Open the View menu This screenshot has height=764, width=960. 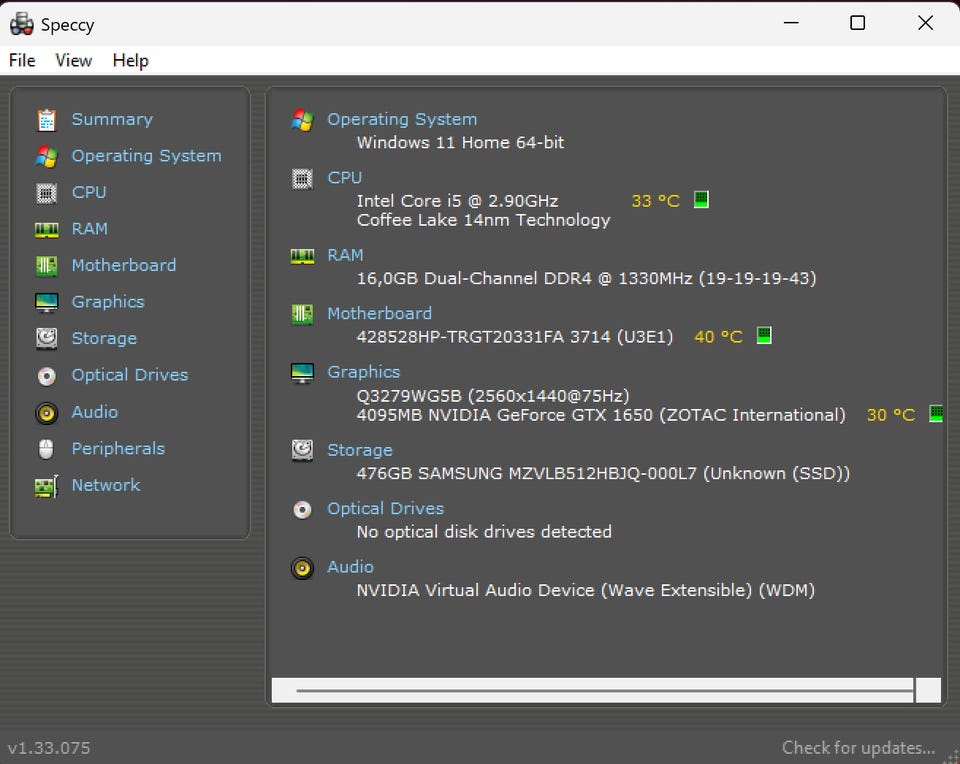74,61
